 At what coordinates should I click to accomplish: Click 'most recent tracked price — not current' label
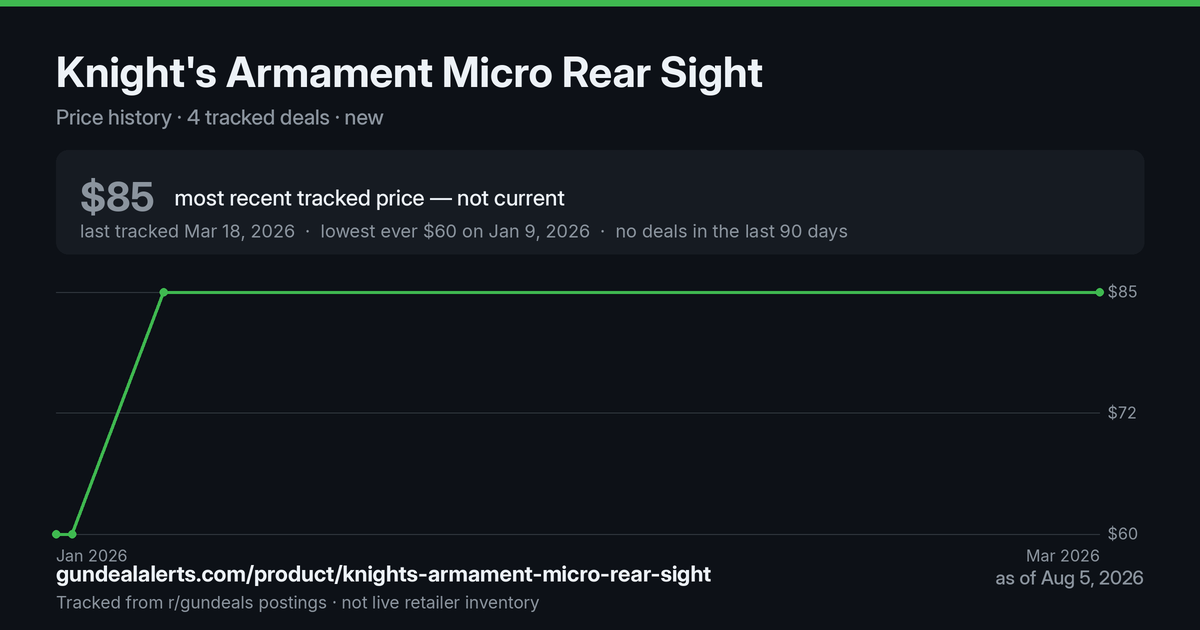pyautogui.click(x=369, y=198)
